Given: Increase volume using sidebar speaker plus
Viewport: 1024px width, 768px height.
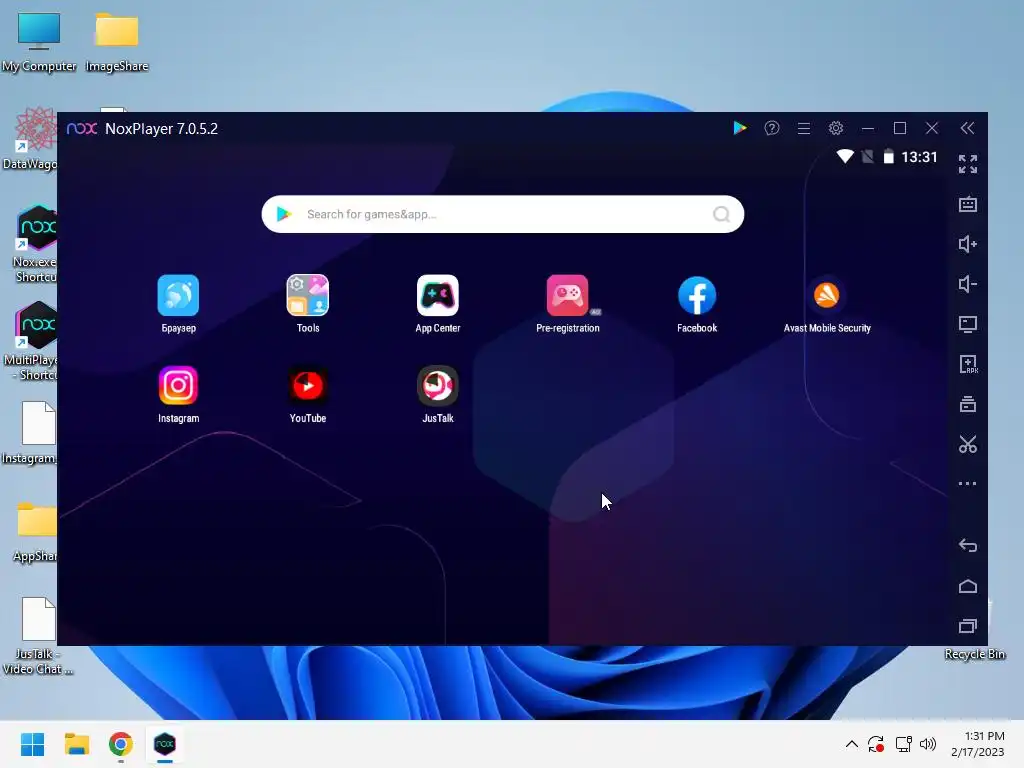Looking at the screenshot, I should (x=968, y=244).
